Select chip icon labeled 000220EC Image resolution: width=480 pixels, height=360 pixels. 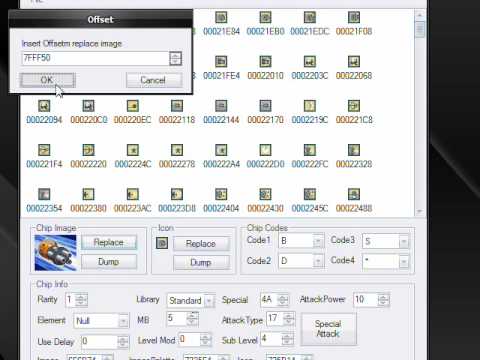coord(133,106)
